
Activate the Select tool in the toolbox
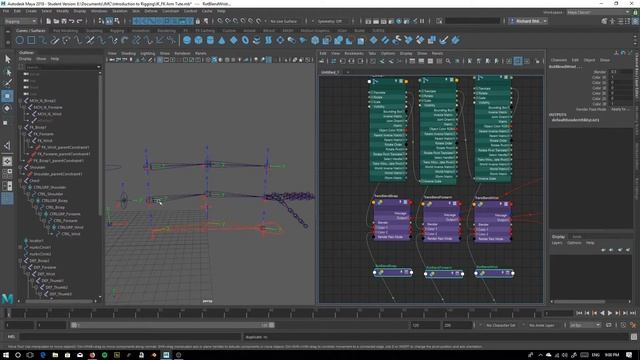7,59
